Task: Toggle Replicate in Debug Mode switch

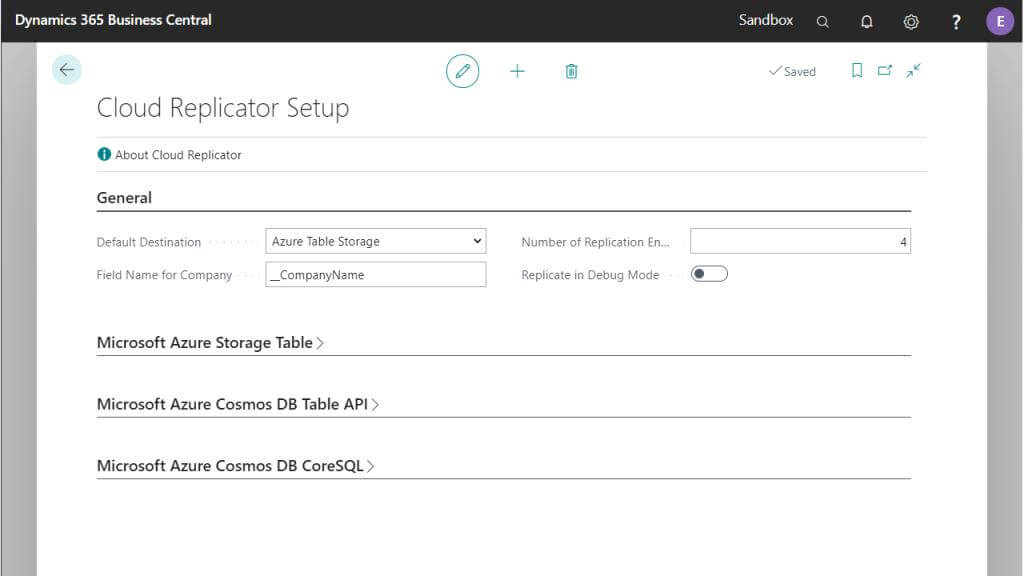Action: [x=709, y=274]
